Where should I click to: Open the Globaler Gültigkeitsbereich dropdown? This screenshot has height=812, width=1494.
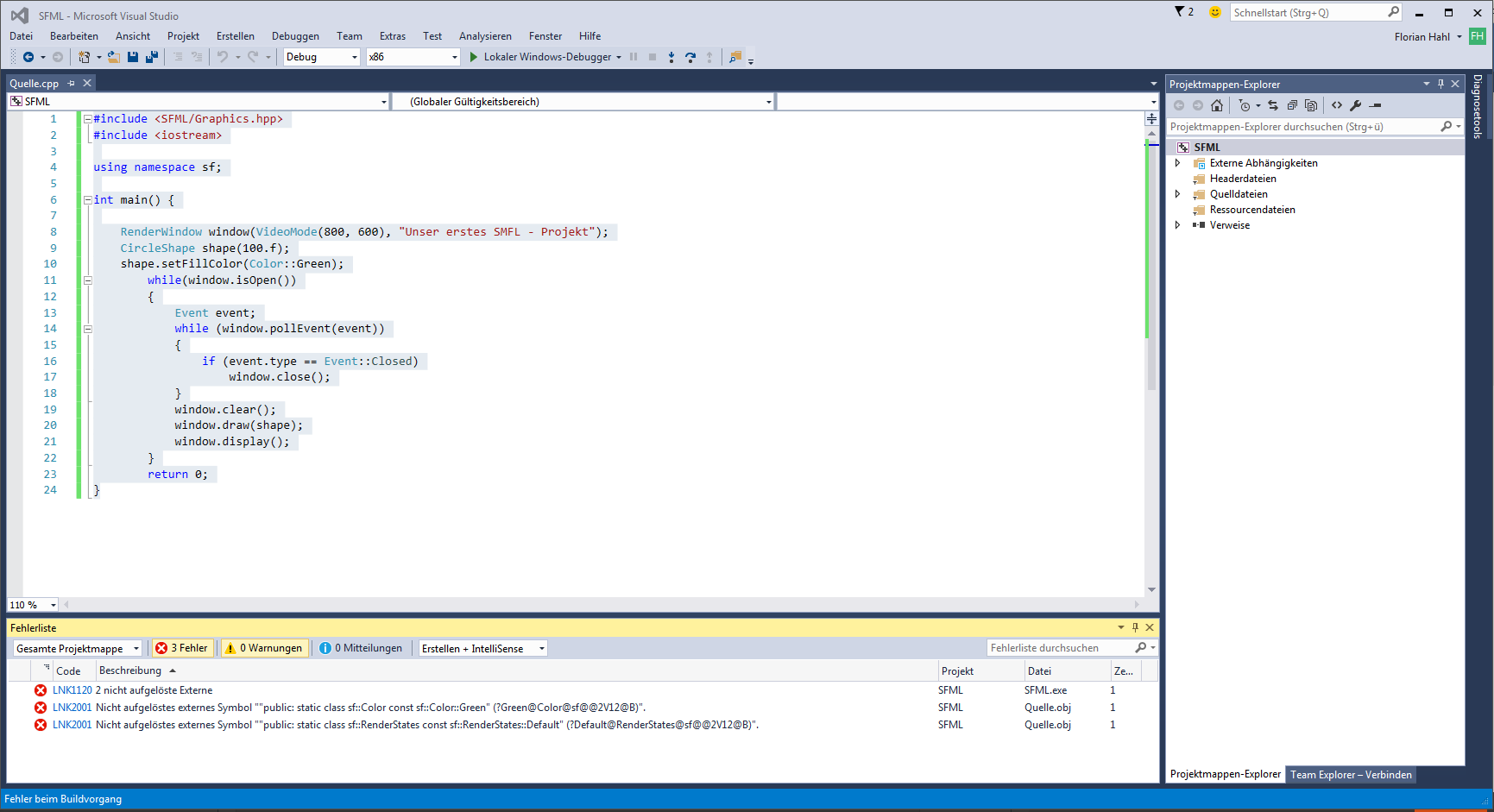(768, 102)
